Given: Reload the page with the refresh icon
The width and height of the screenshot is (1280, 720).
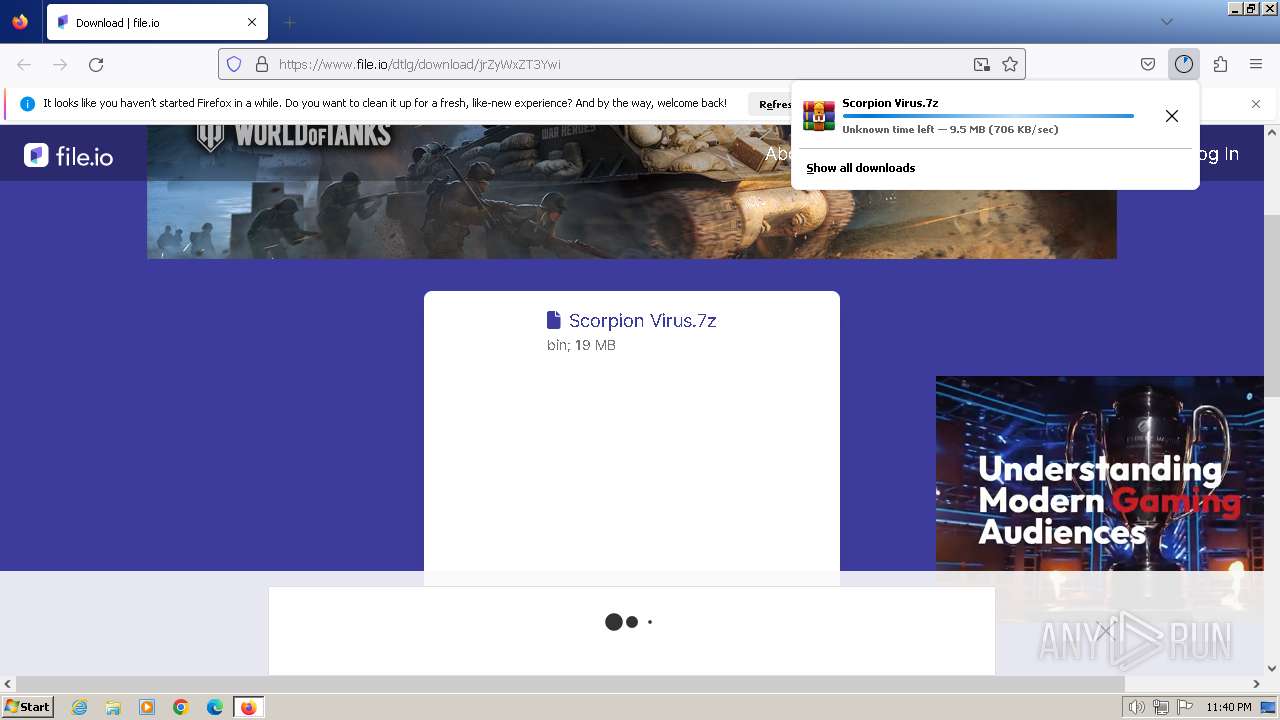Looking at the screenshot, I should pos(96,64).
